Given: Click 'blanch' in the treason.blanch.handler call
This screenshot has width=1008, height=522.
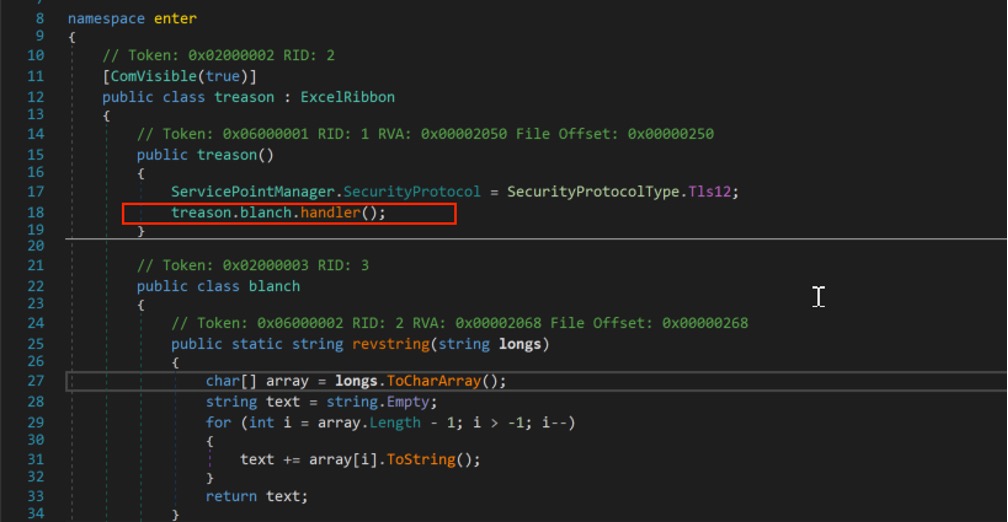Looking at the screenshot, I should point(266,213).
